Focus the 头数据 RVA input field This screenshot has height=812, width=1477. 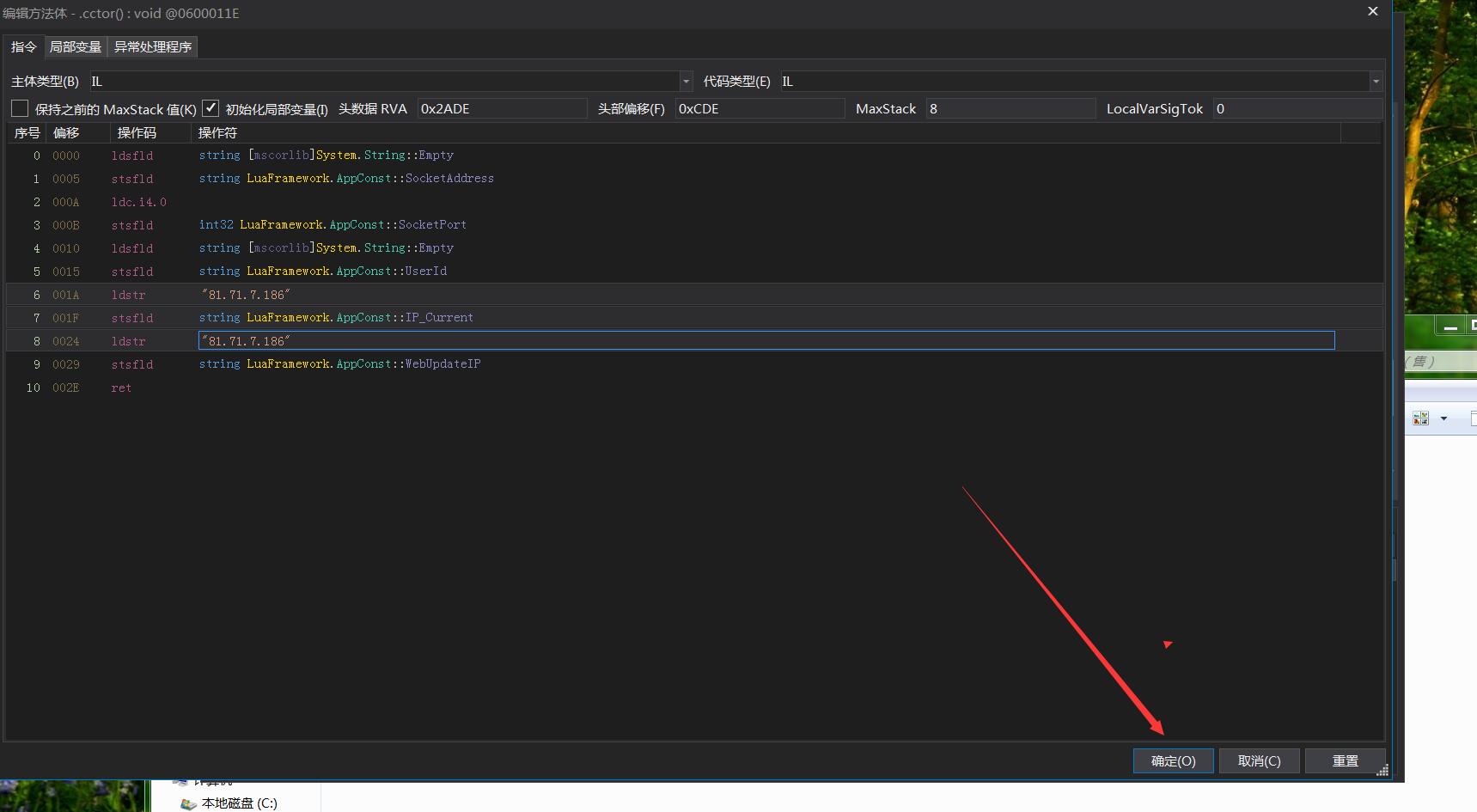tap(501, 109)
